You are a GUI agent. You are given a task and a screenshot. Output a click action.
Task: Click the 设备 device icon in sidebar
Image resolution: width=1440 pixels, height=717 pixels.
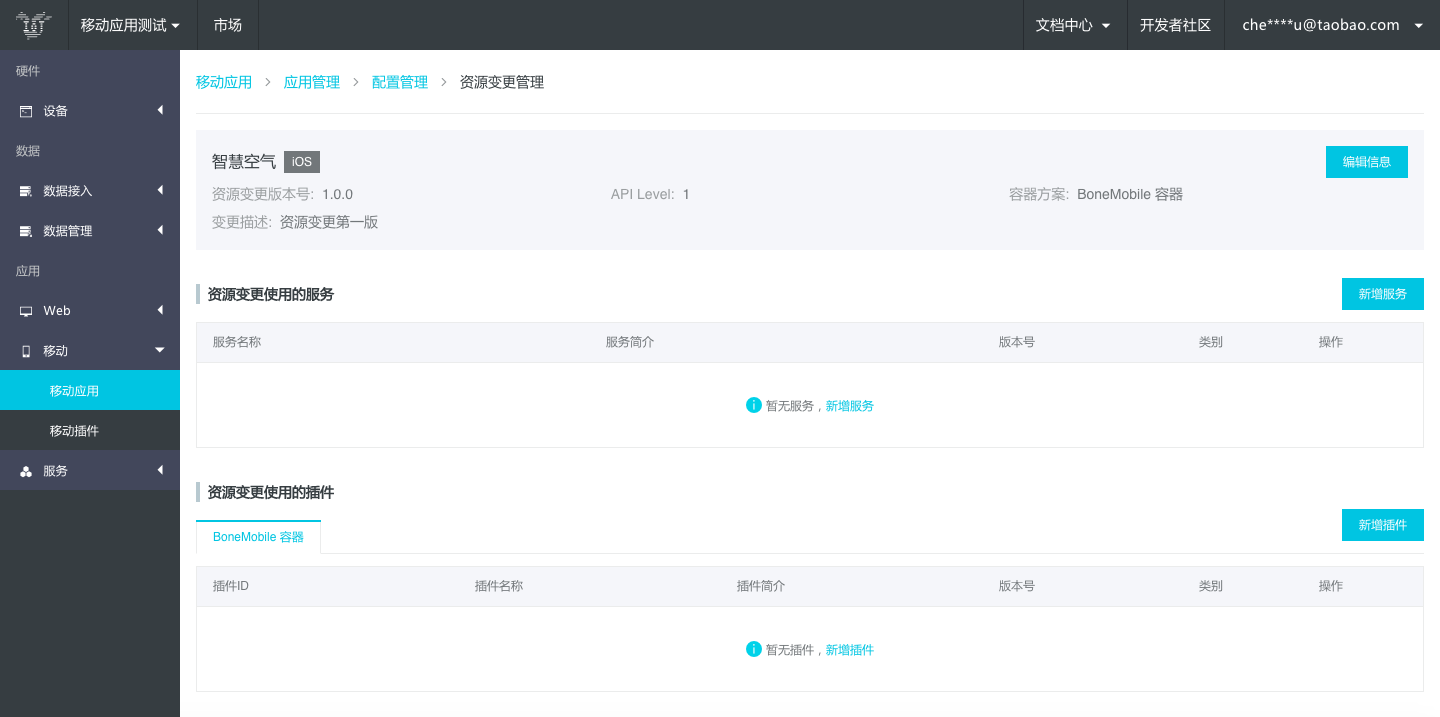pyautogui.click(x=26, y=111)
